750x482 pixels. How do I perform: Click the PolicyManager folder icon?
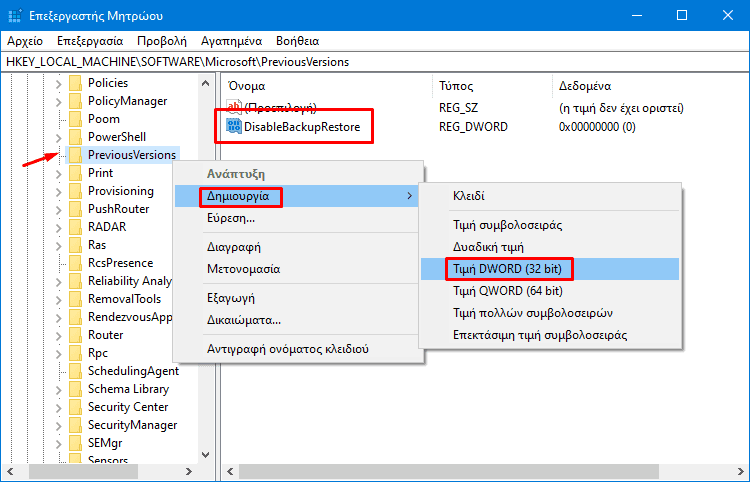pyautogui.click(x=76, y=101)
